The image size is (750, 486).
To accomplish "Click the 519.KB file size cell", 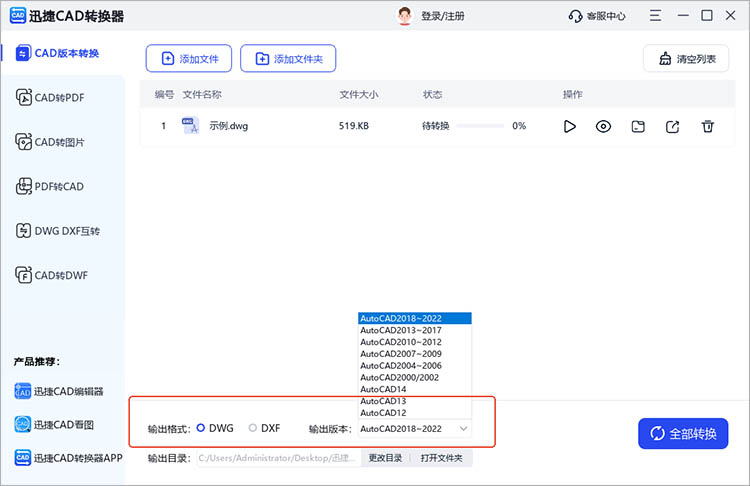I will click(353, 126).
